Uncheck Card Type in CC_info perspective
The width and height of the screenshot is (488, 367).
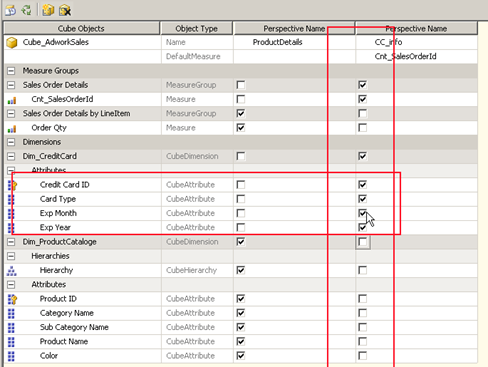(x=362, y=199)
